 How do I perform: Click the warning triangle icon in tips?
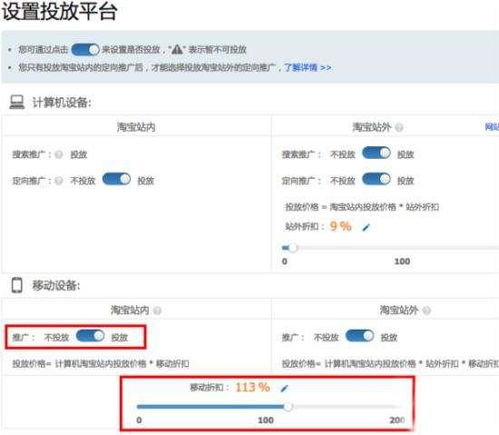point(177,50)
